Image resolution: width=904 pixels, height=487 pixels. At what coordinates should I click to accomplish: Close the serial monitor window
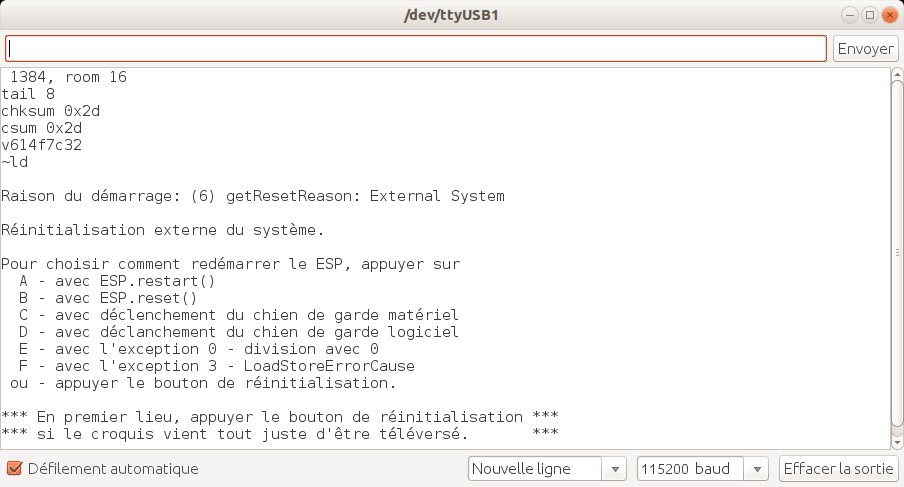(888, 15)
